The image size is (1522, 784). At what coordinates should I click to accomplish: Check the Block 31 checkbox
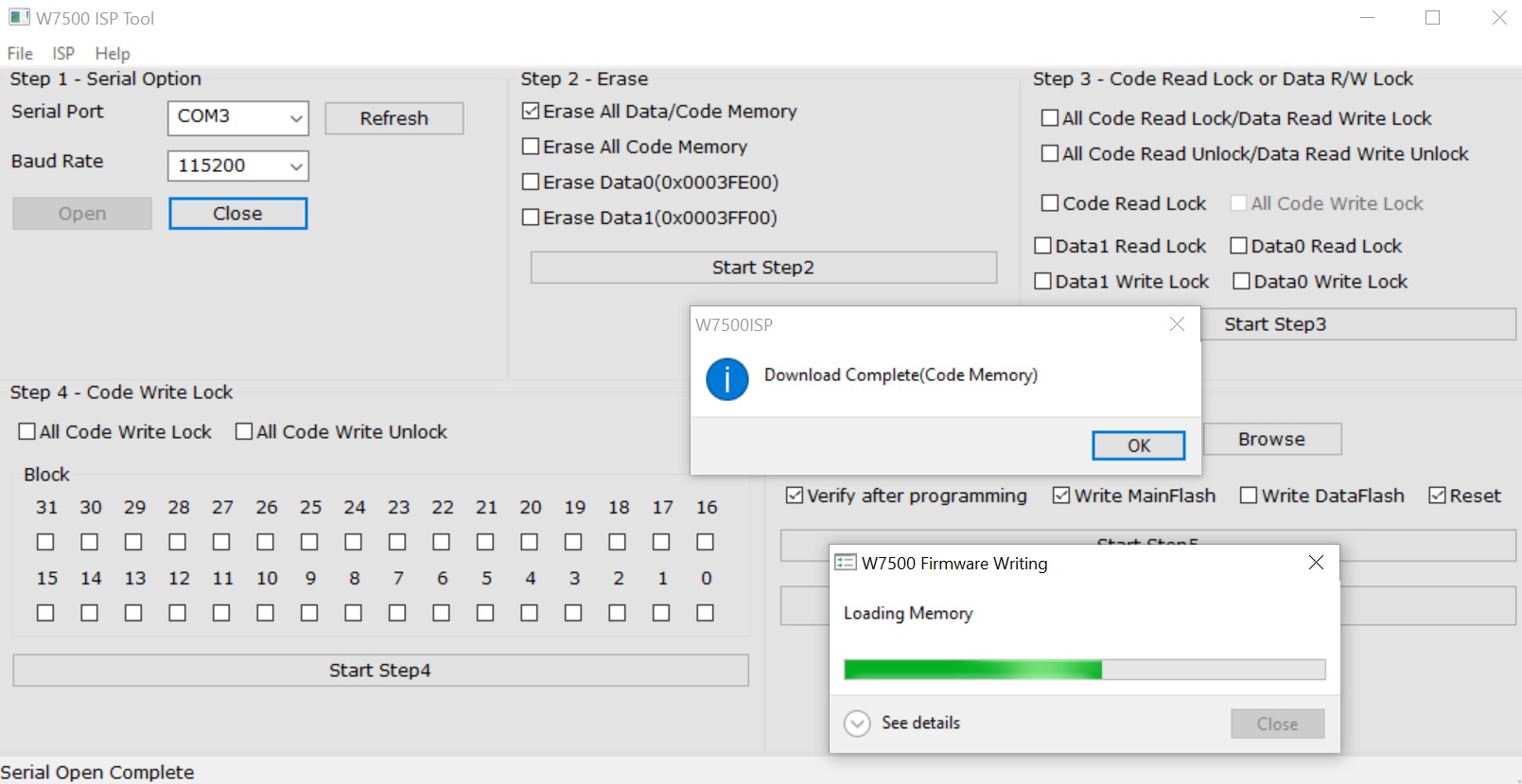[45, 542]
